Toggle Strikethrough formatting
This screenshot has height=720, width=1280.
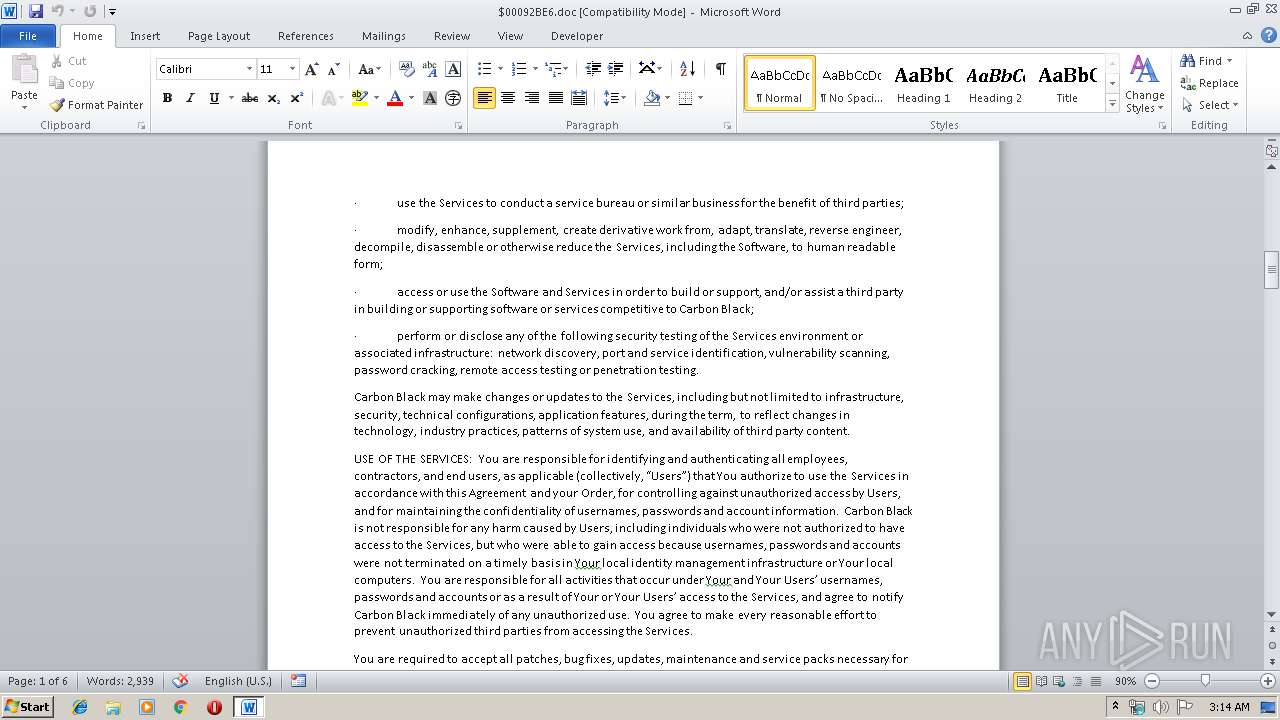click(250, 98)
